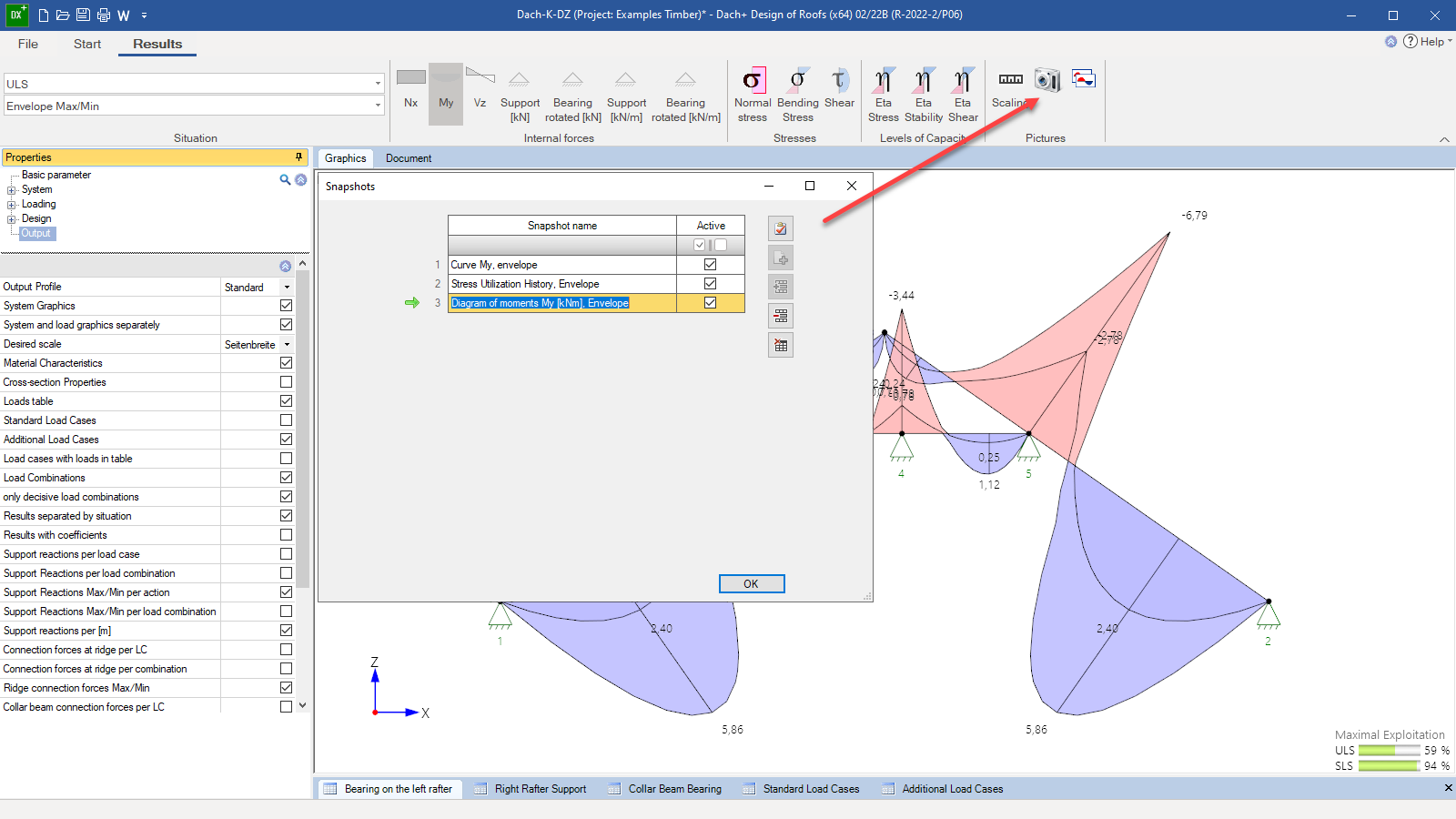The height and width of the screenshot is (819, 1456).
Task: Take a snapshot with the camera icon
Action: click(x=1047, y=80)
